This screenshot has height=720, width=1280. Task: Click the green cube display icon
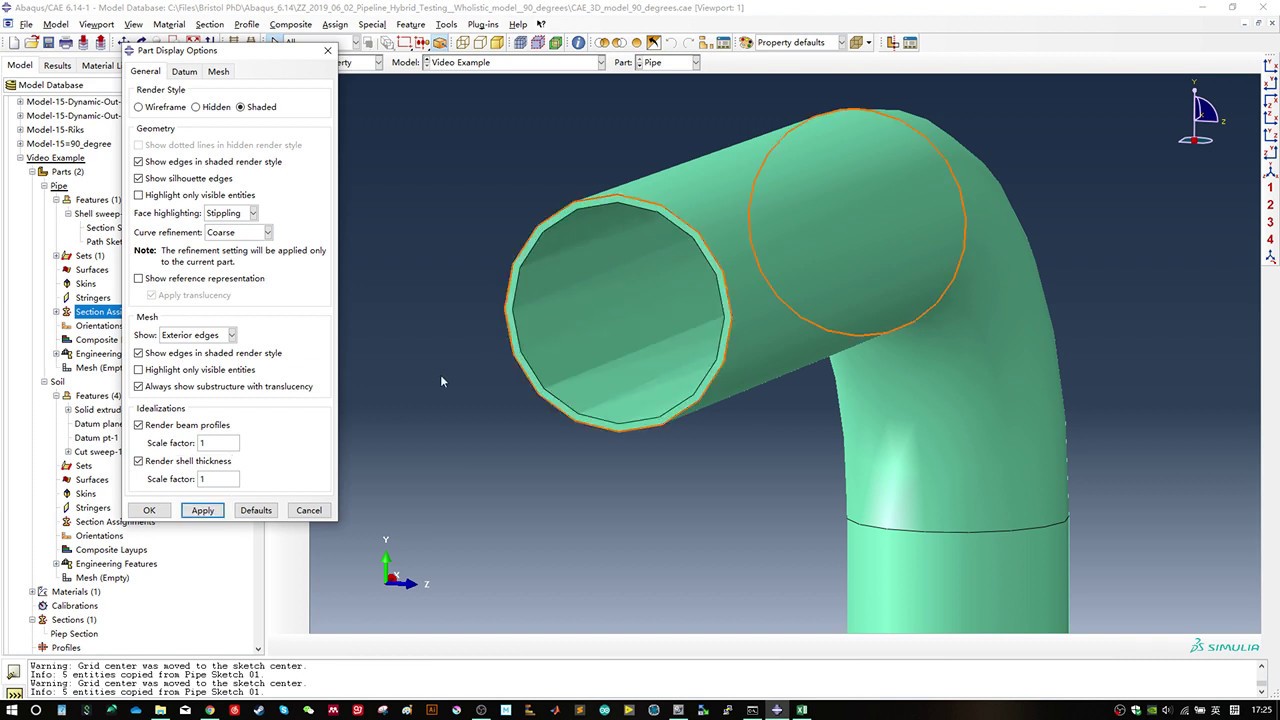(555, 42)
